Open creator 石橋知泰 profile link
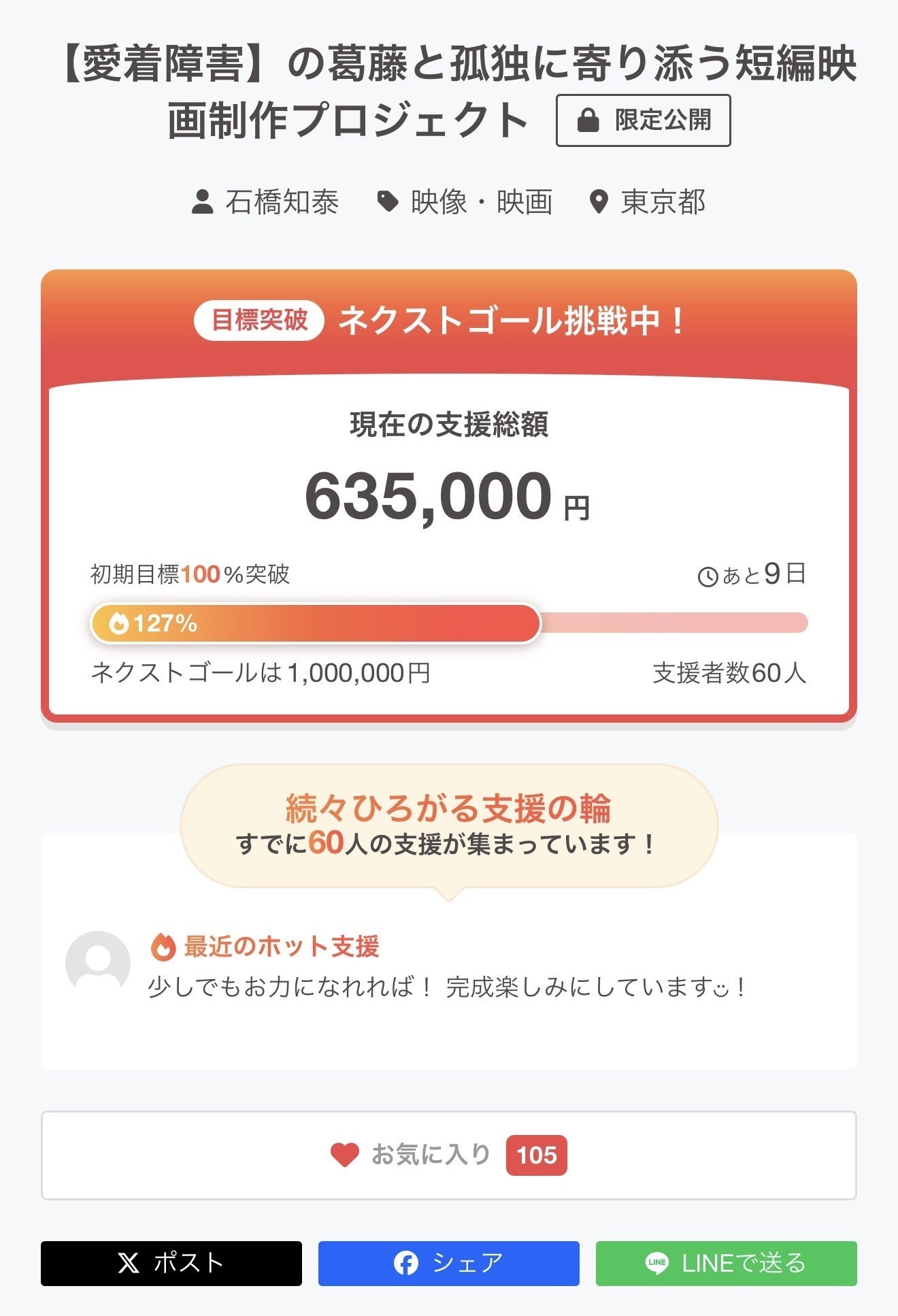 [282, 202]
